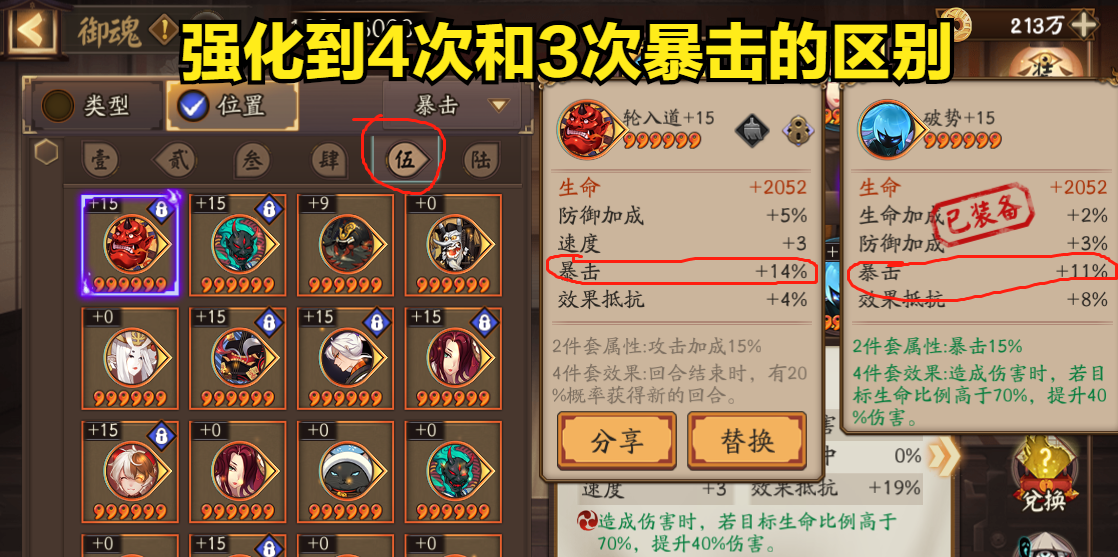Tap the dropdown triangle next to 暴击
This screenshot has height=557, width=1118.
pyautogui.click(x=498, y=106)
